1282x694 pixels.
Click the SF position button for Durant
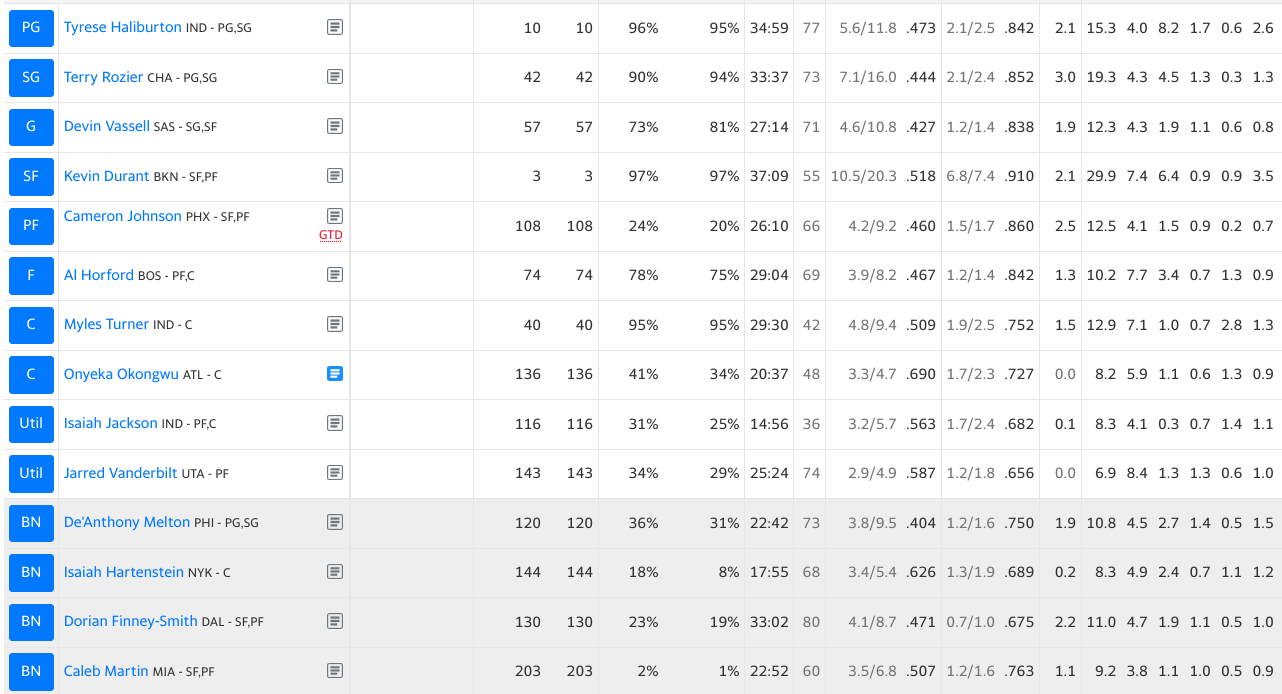[x=31, y=176]
